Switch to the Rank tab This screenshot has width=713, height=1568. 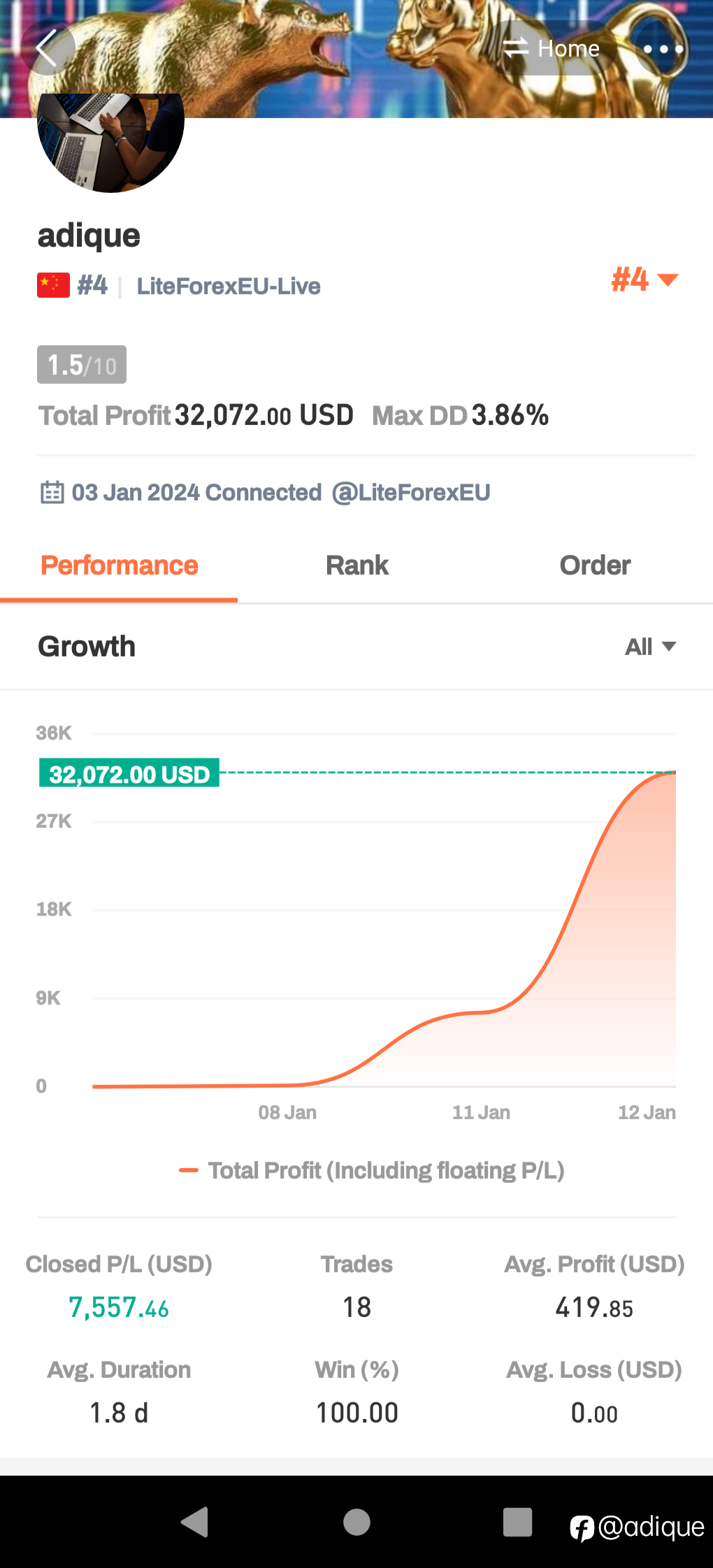tap(356, 566)
